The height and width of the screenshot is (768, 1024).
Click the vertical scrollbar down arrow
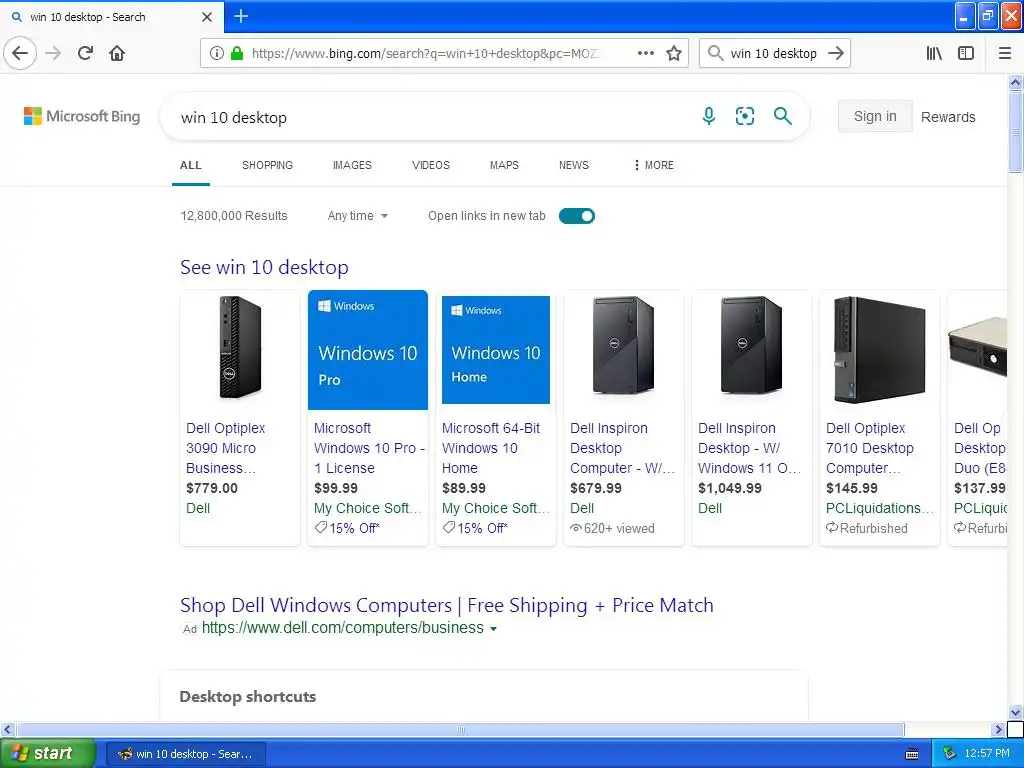point(1016,712)
